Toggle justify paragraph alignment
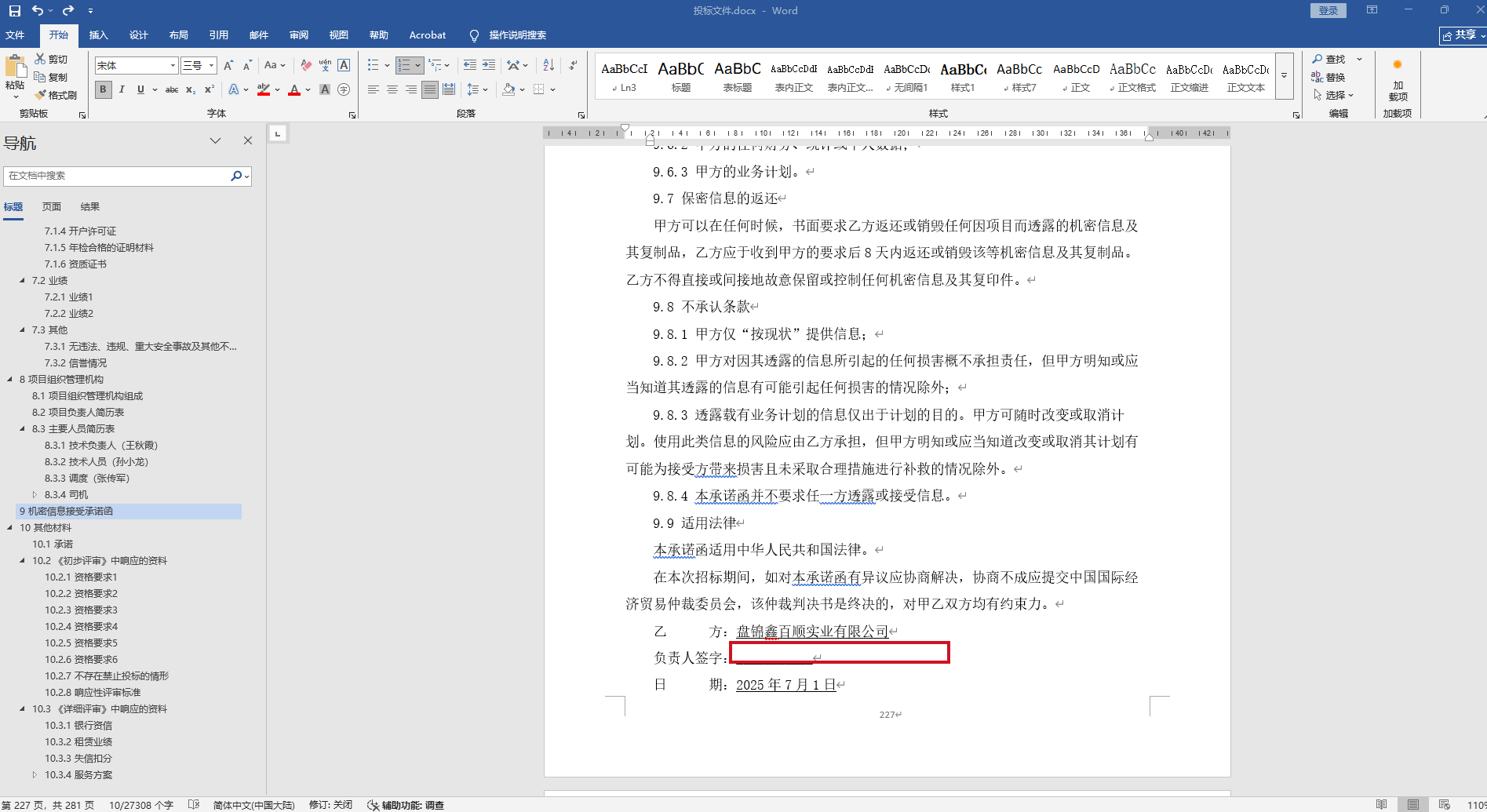 [429, 90]
